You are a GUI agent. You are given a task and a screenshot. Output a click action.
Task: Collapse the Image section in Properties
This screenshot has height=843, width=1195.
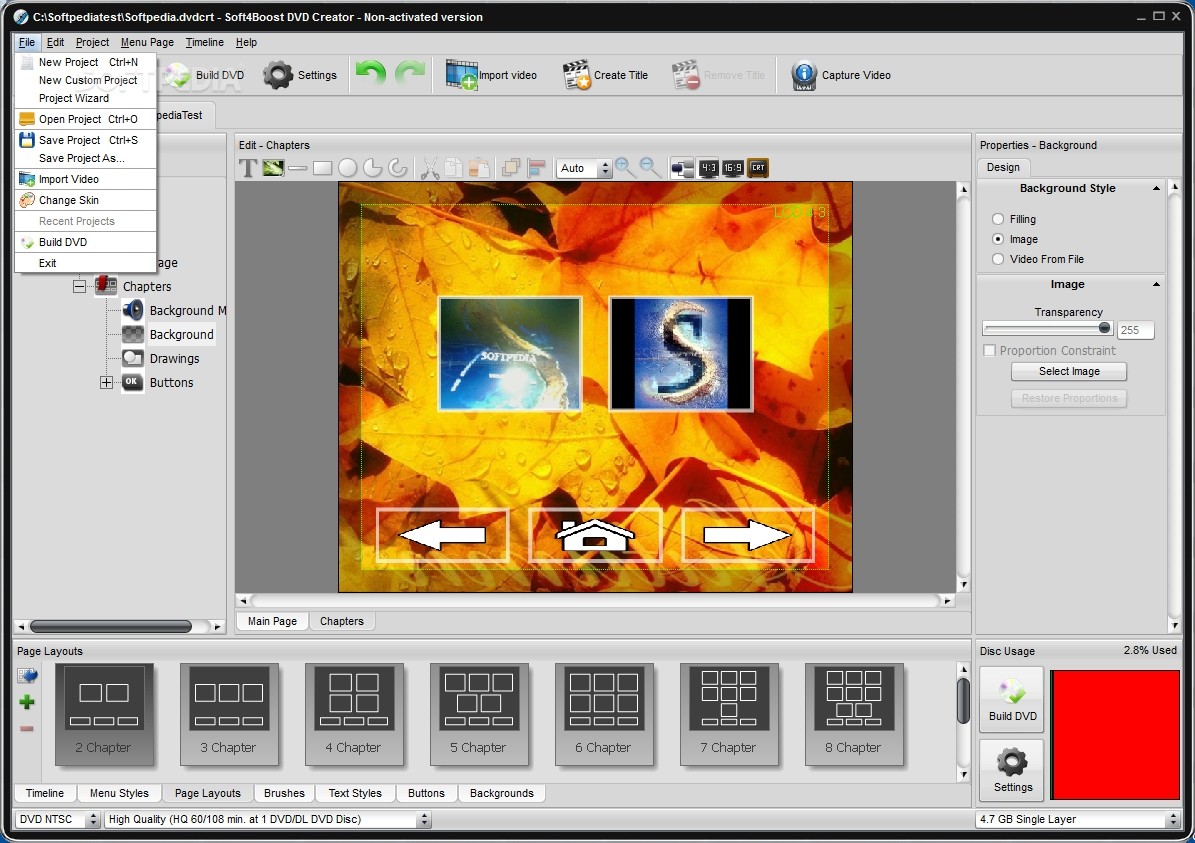[1156, 284]
